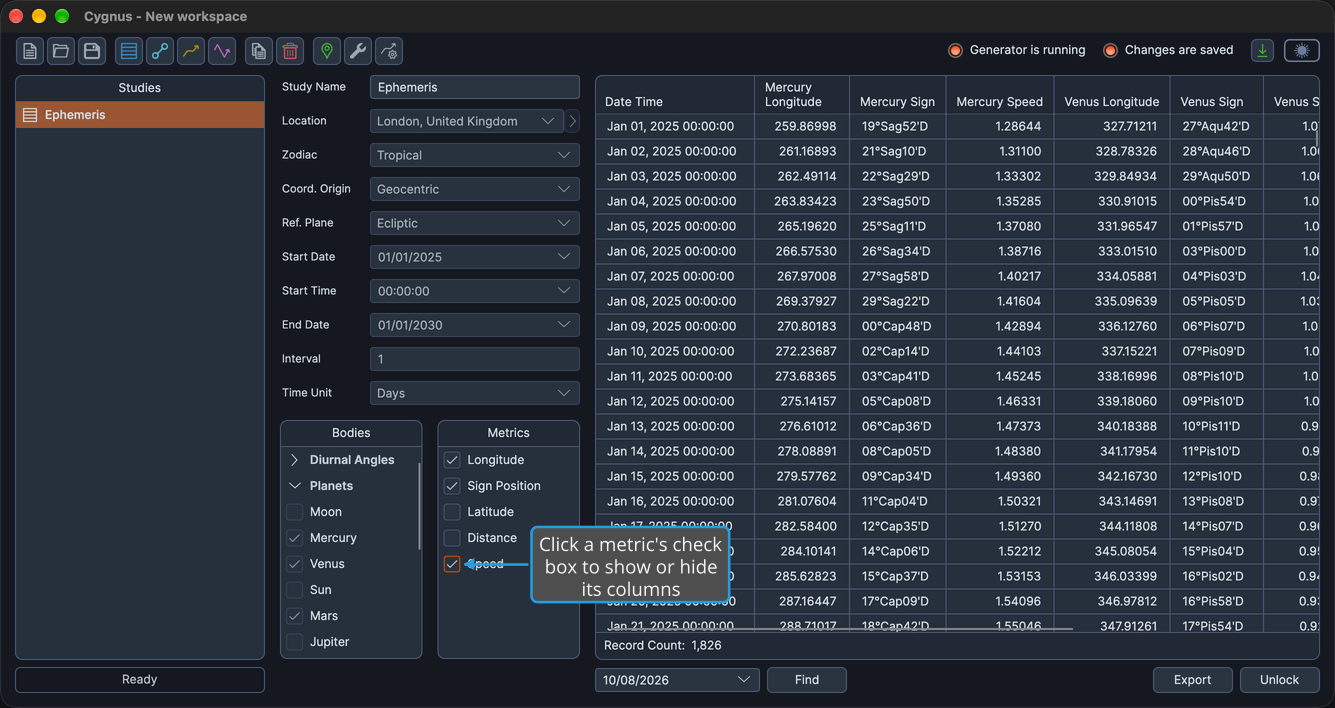
Task: Click the Unlock button
Action: tap(1279, 680)
